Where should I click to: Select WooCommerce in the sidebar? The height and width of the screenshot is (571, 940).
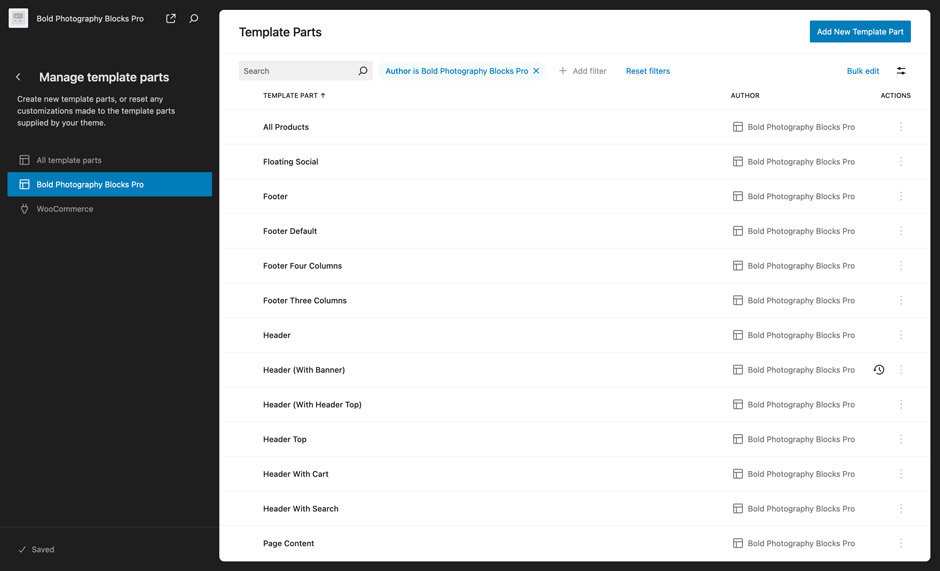65,209
